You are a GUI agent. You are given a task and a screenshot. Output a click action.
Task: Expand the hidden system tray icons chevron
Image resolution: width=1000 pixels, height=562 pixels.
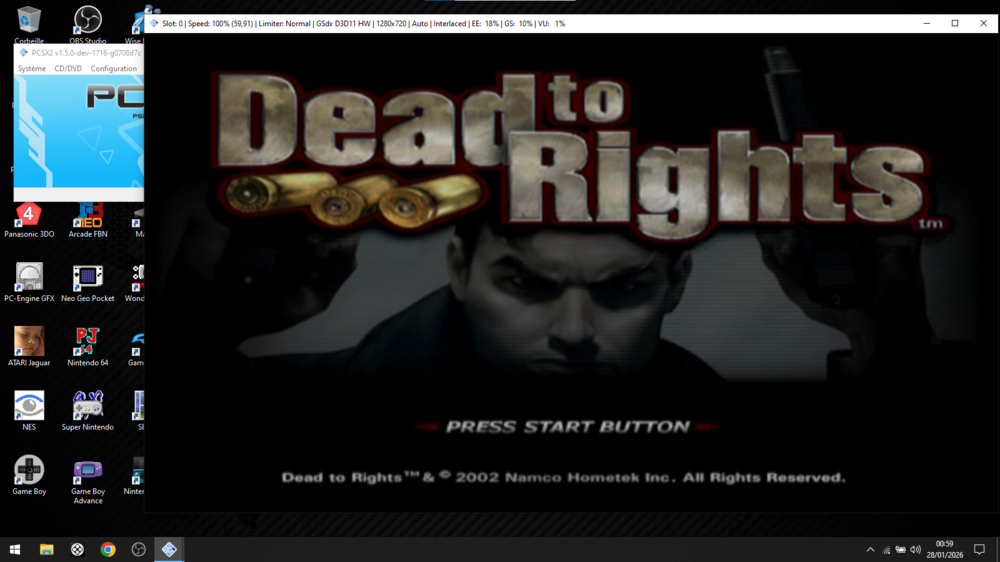point(870,550)
